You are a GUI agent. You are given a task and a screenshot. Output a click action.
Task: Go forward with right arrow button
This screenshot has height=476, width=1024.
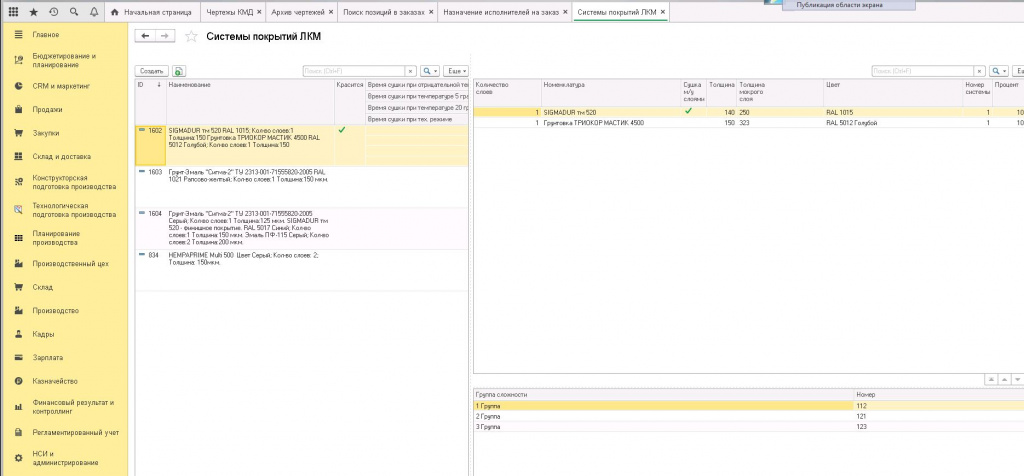[165, 37]
